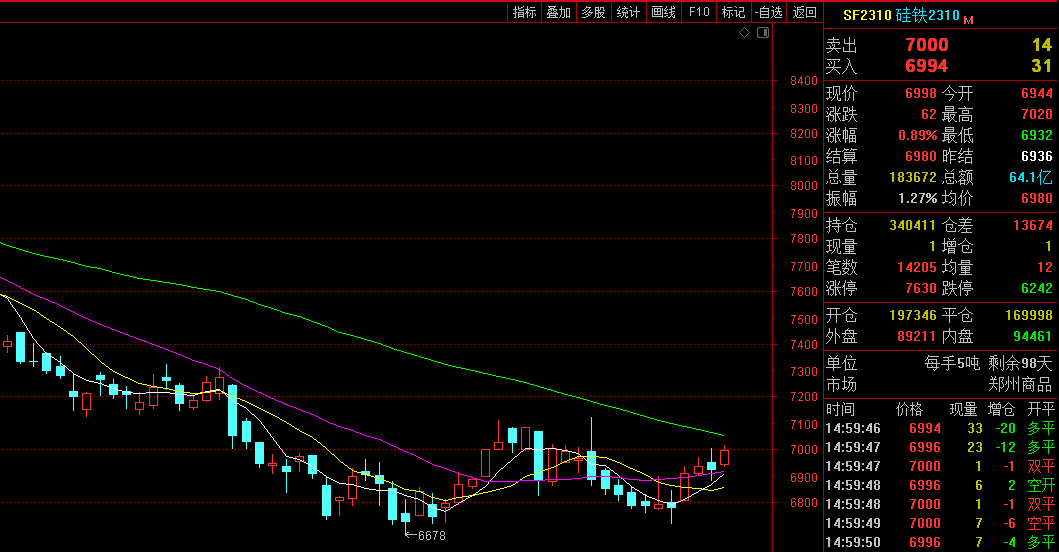Viewport: 1059px width, 552px height.
Task: Click the 6678 low price label
Action: 431,536
